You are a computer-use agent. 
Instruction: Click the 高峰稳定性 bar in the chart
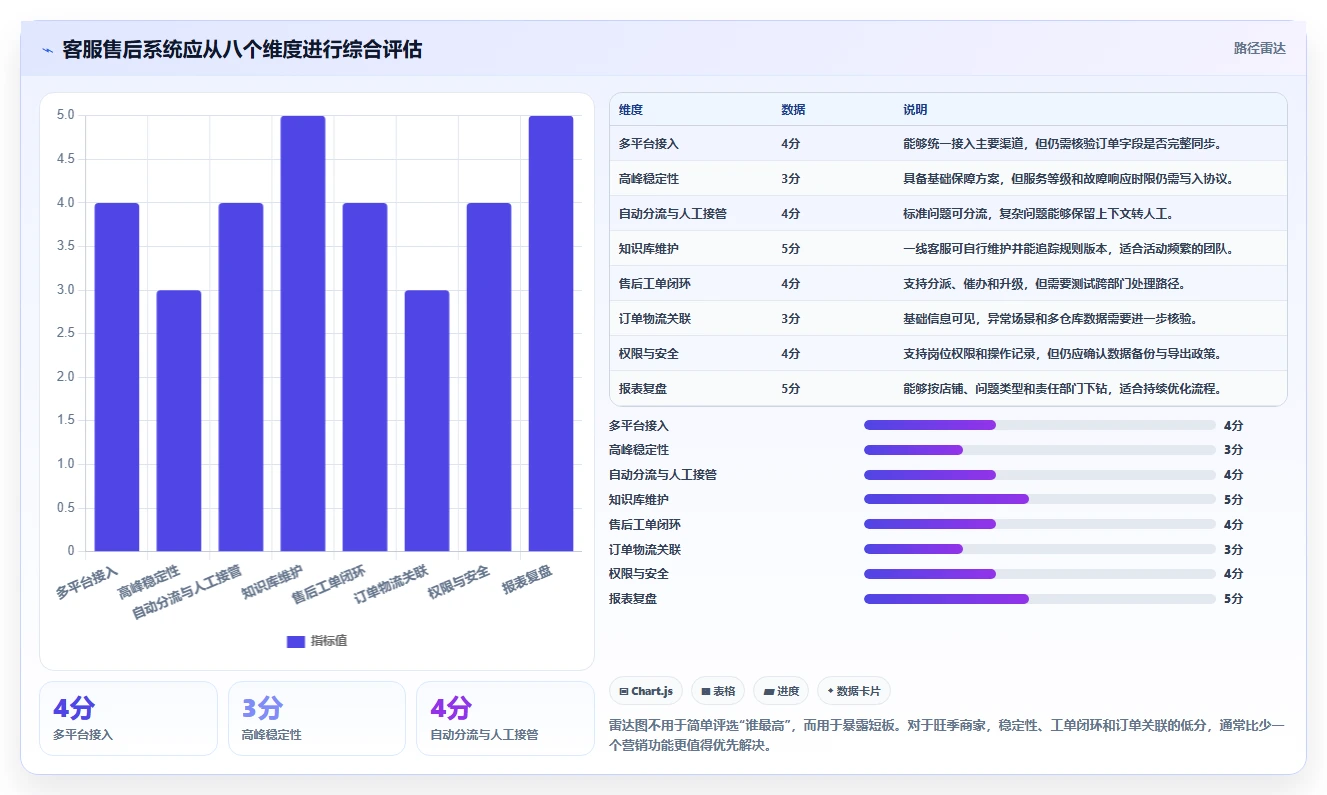[x=179, y=420]
